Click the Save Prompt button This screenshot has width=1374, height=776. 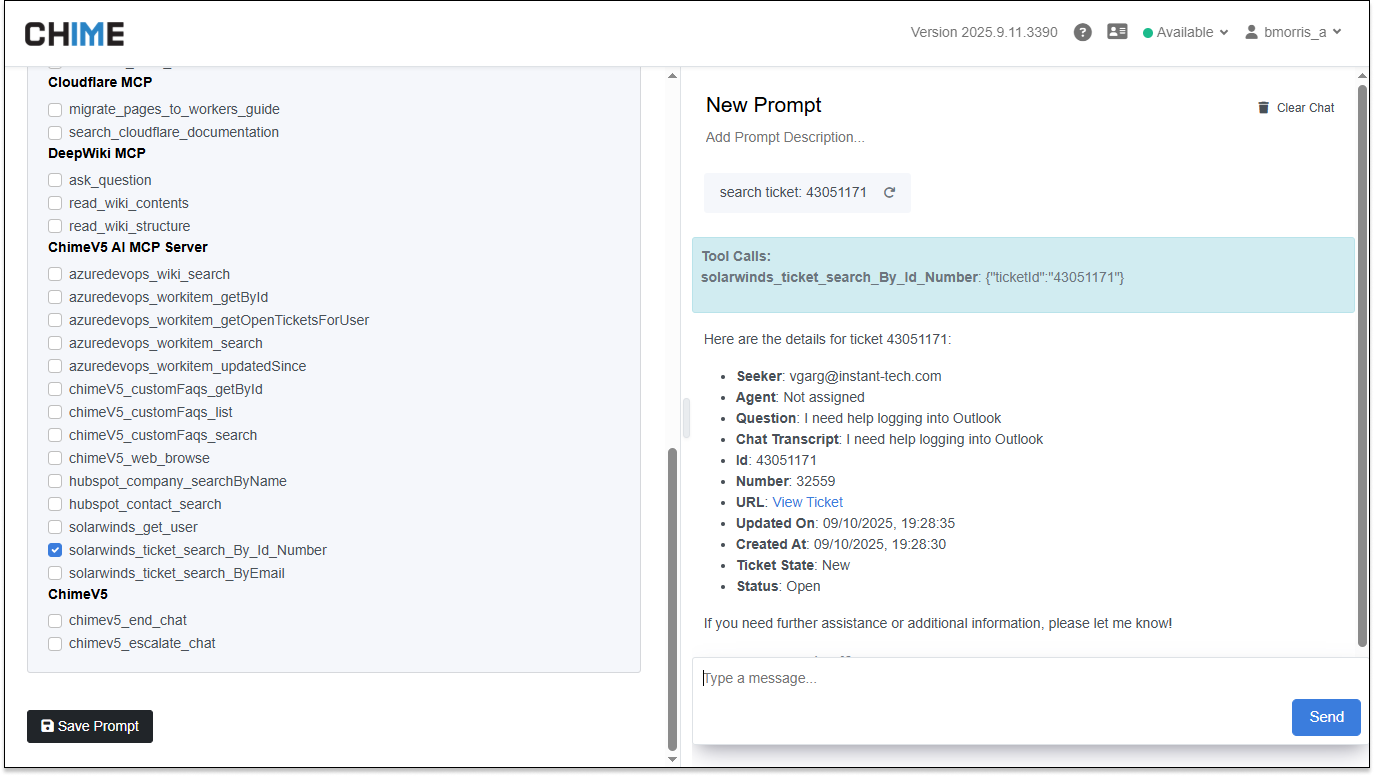point(90,726)
